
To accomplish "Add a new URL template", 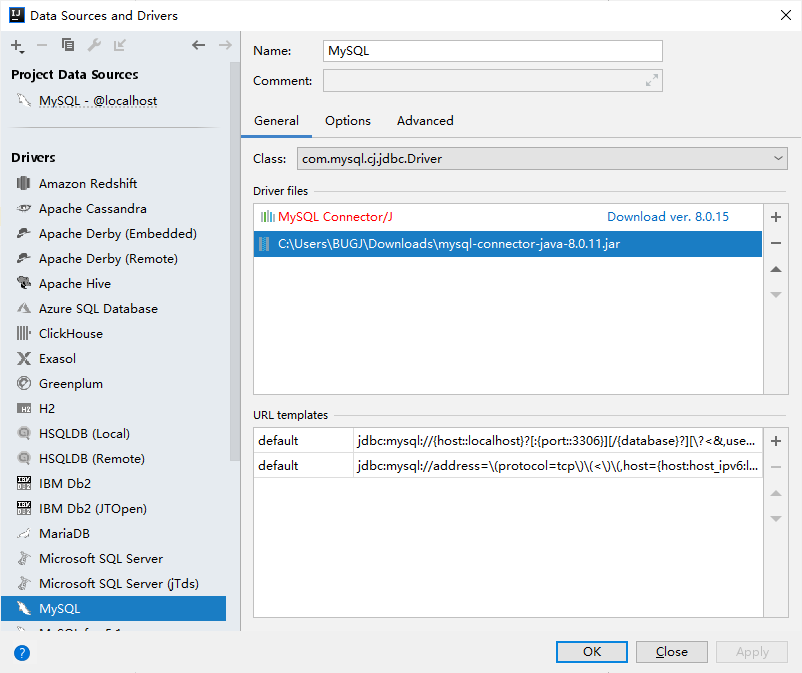I will point(776,440).
